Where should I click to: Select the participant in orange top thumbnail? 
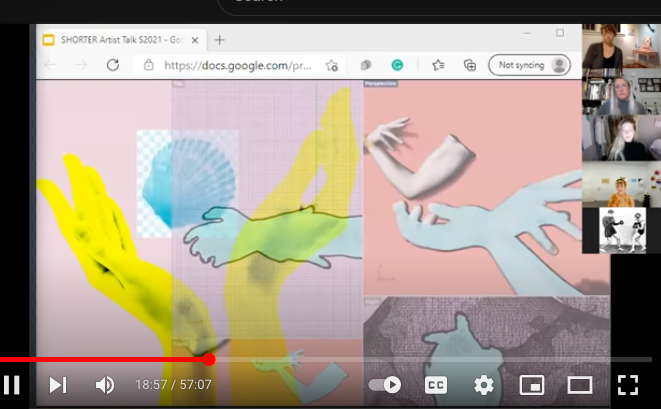pyautogui.click(x=621, y=184)
